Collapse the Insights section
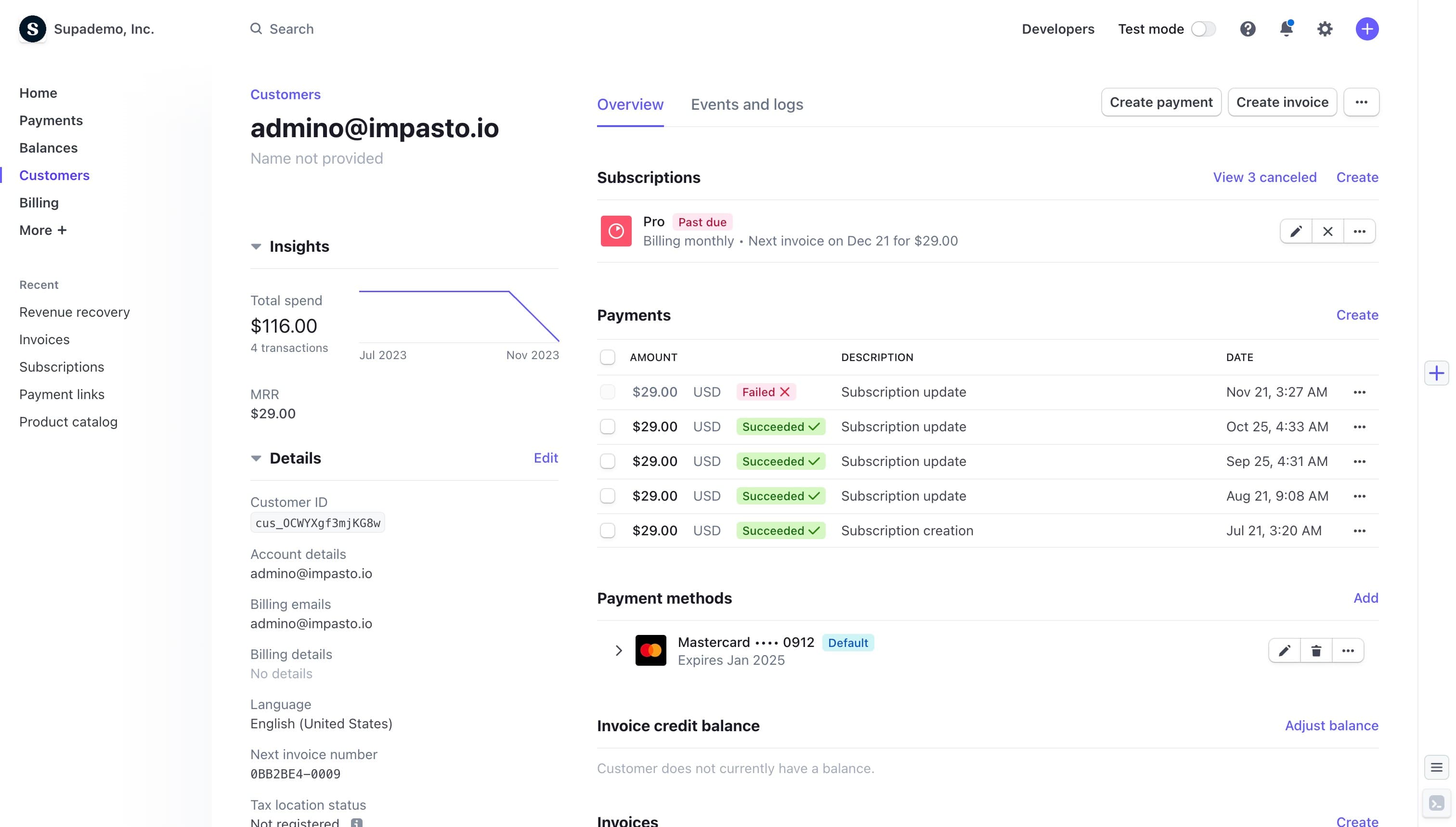 (256, 246)
